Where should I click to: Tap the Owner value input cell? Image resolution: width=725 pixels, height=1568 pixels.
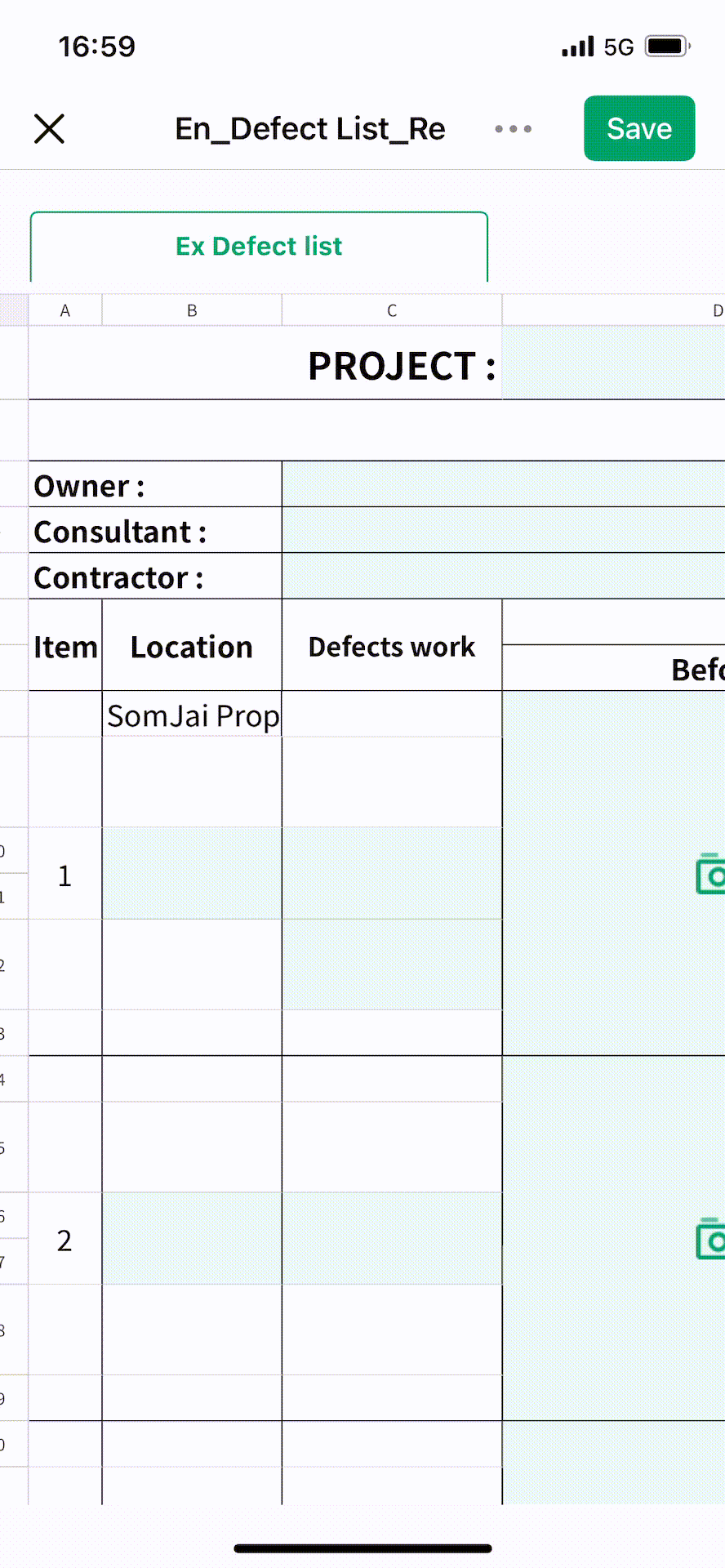coord(503,484)
